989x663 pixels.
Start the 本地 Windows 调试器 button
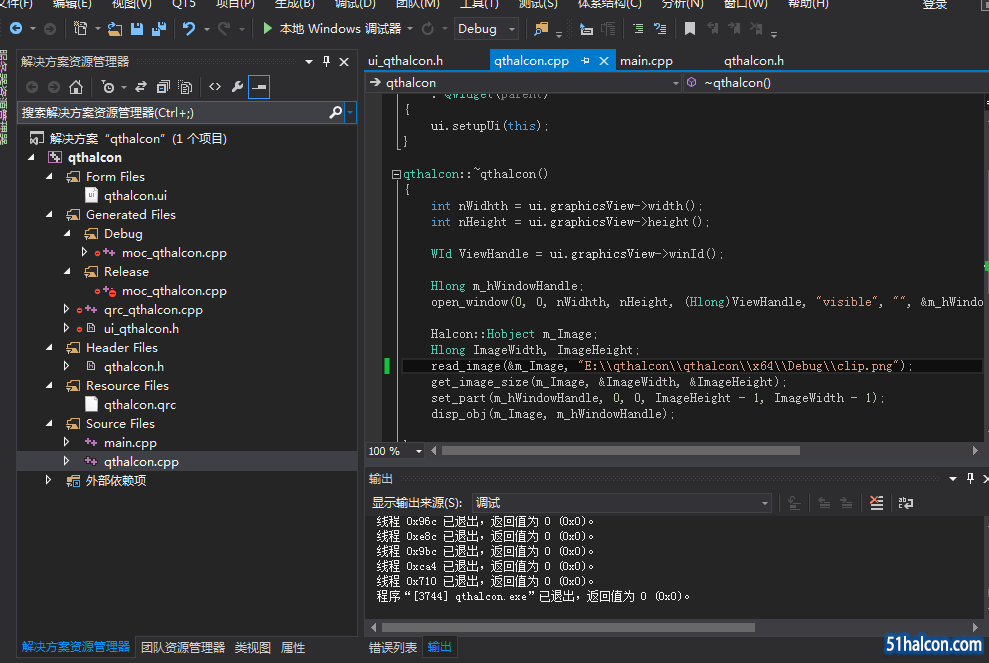[331, 29]
